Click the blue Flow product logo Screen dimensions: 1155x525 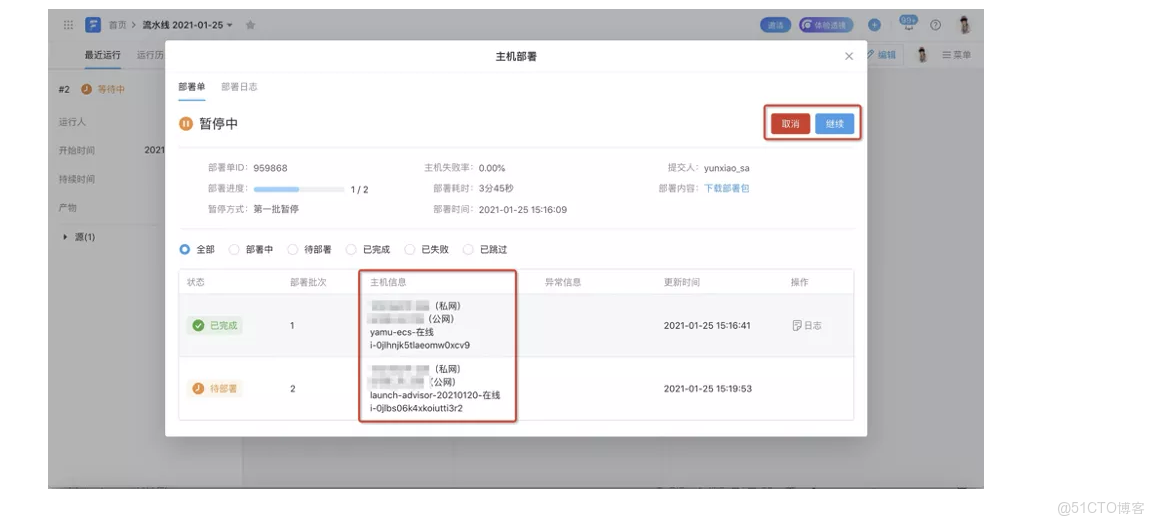pyautogui.click(x=93, y=25)
